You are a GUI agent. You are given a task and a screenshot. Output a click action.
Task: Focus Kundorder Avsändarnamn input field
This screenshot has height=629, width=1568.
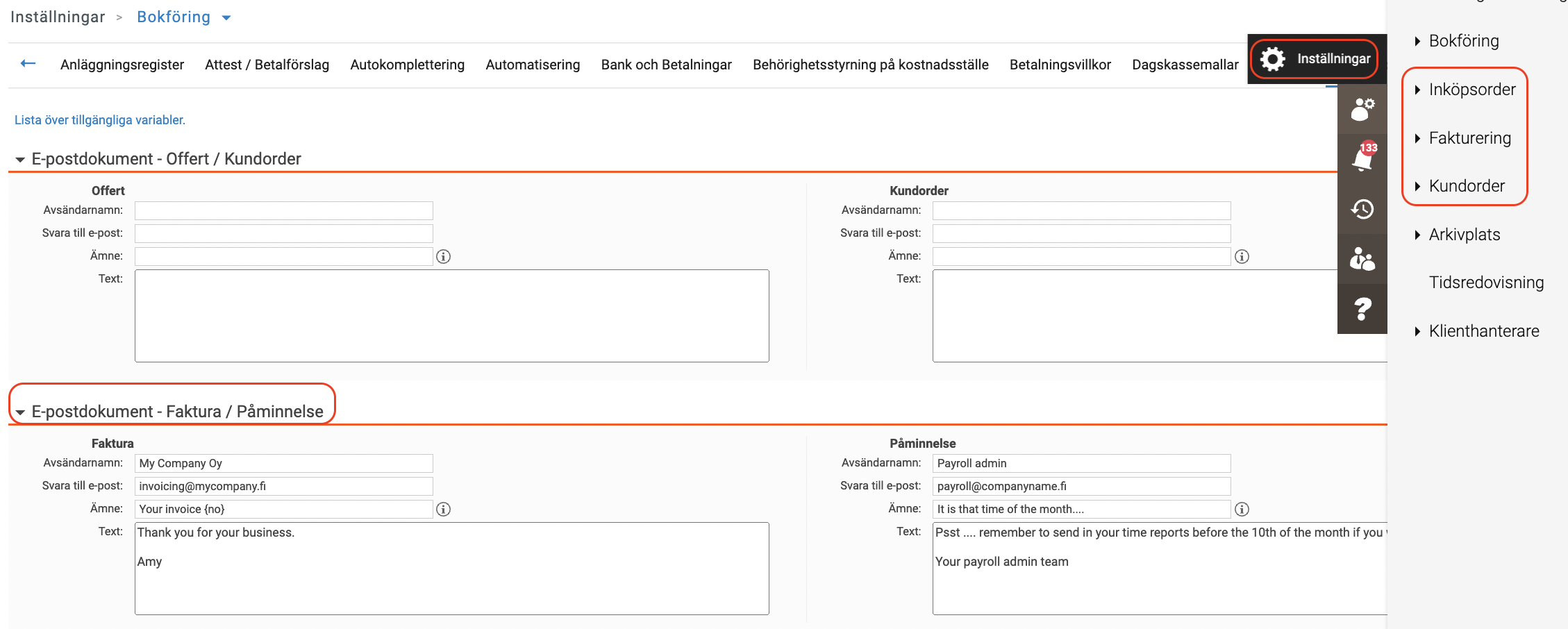tap(1082, 210)
